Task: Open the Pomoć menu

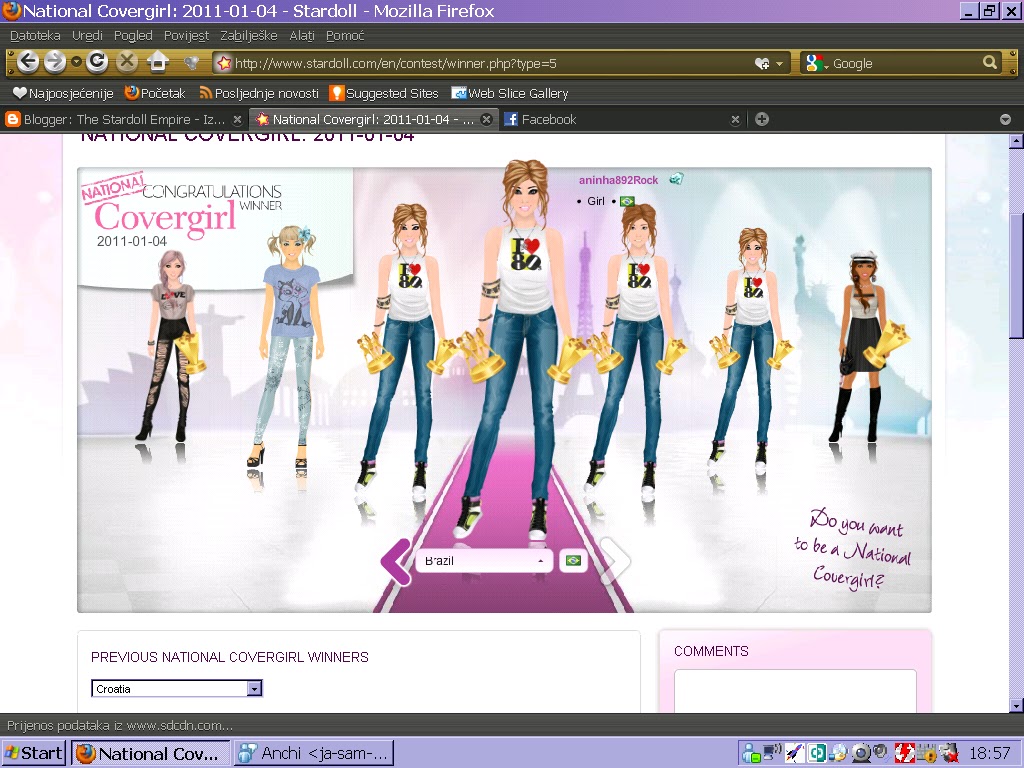Action: 345,36
